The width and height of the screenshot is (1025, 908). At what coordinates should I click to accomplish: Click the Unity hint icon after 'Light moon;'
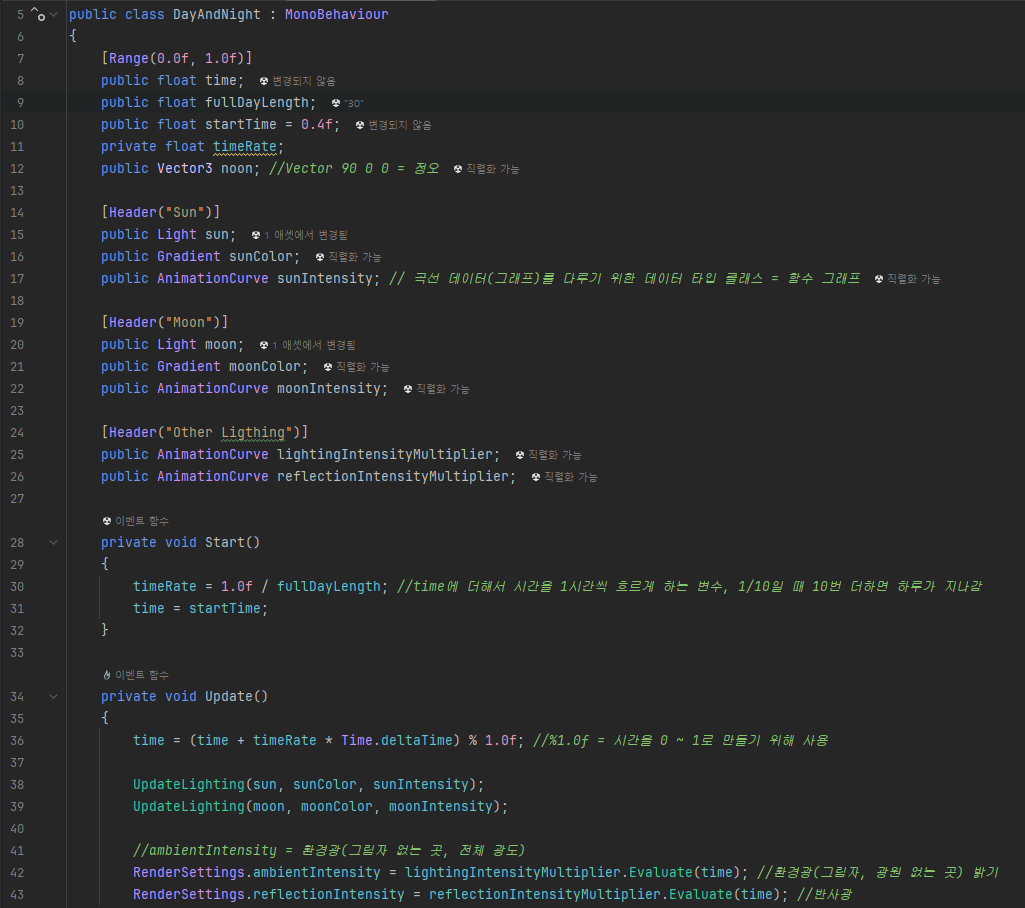[x=264, y=345]
